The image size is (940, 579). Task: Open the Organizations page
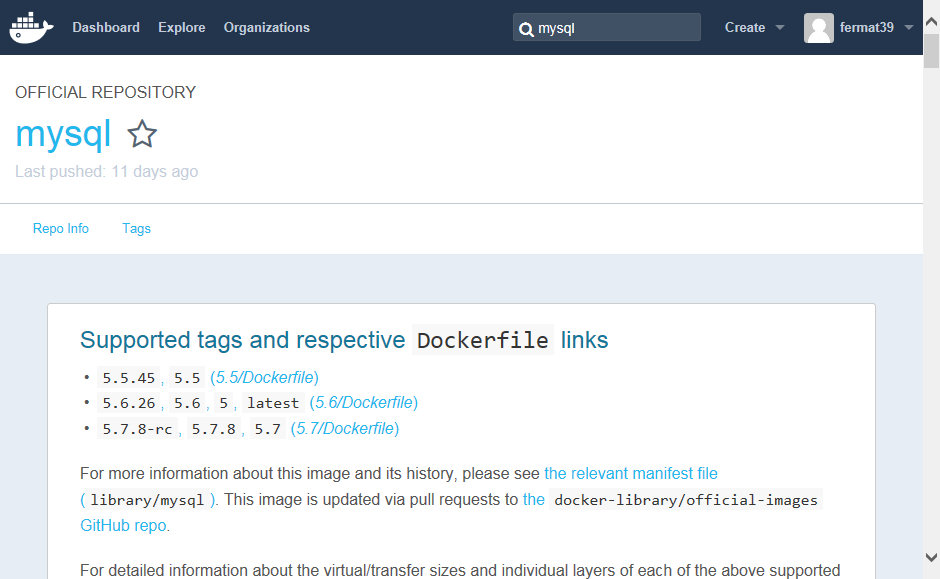click(267, 28)
